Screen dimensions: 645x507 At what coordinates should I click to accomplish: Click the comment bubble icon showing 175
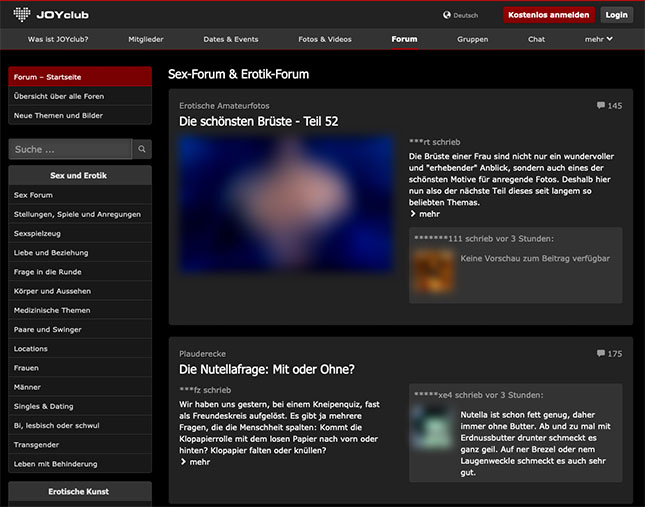click(601, 353)
